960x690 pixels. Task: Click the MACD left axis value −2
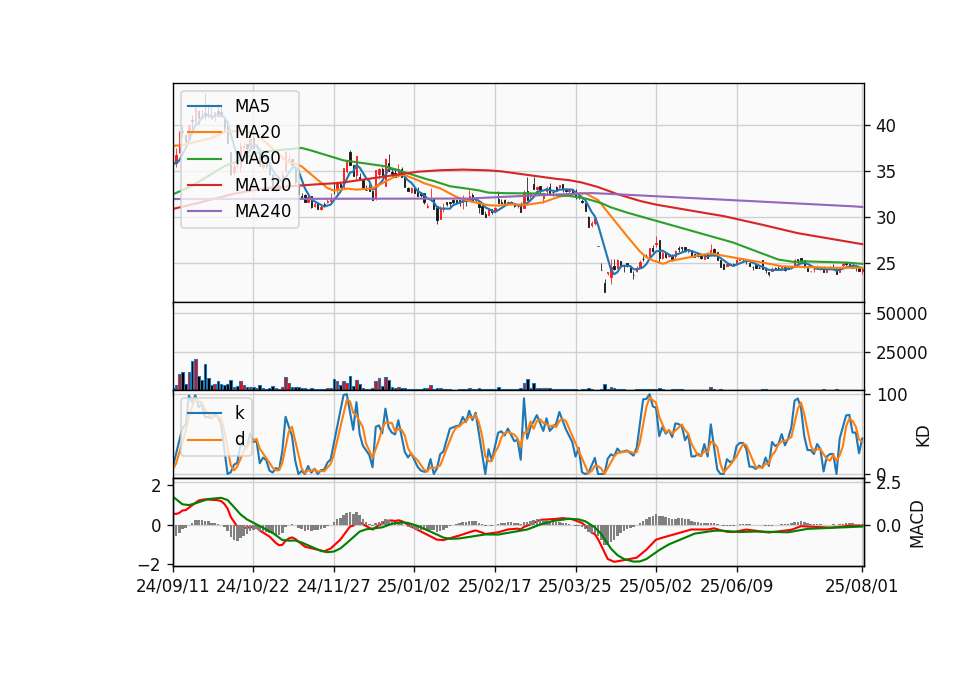click(151, 564)
